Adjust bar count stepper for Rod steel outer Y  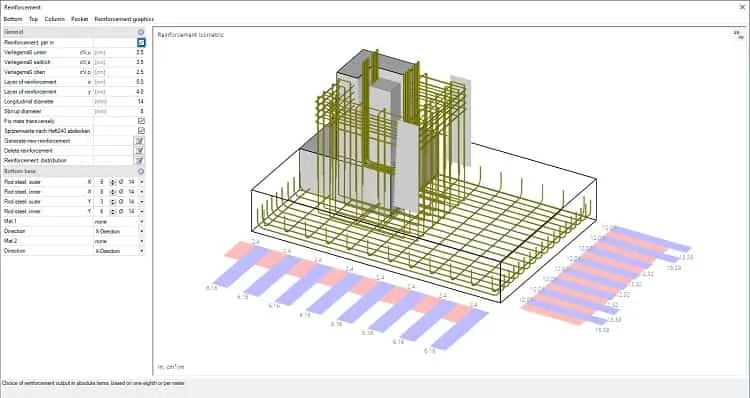coord(112,201)
